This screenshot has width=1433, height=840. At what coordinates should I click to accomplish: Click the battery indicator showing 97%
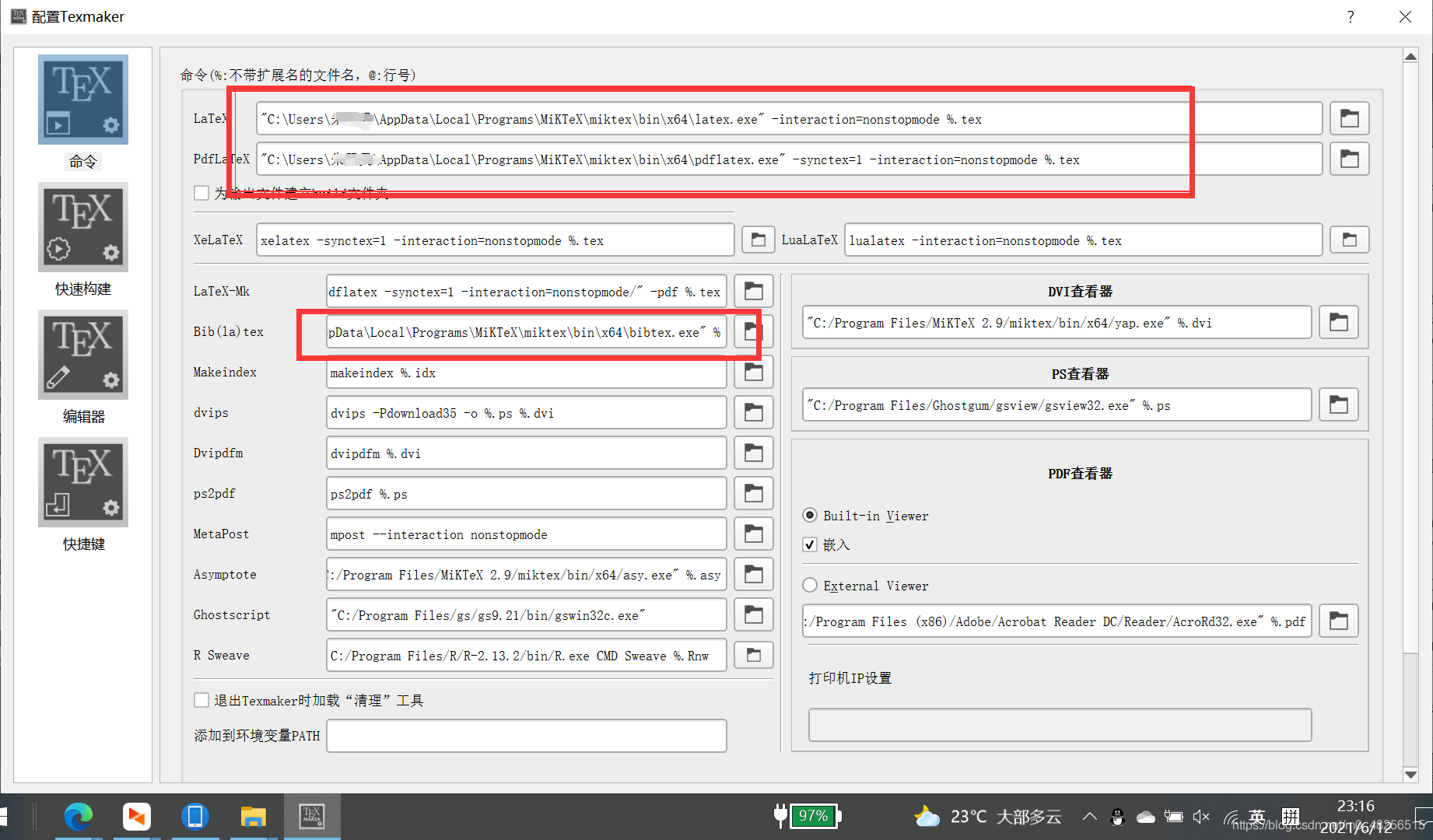[x=808, y=816]
